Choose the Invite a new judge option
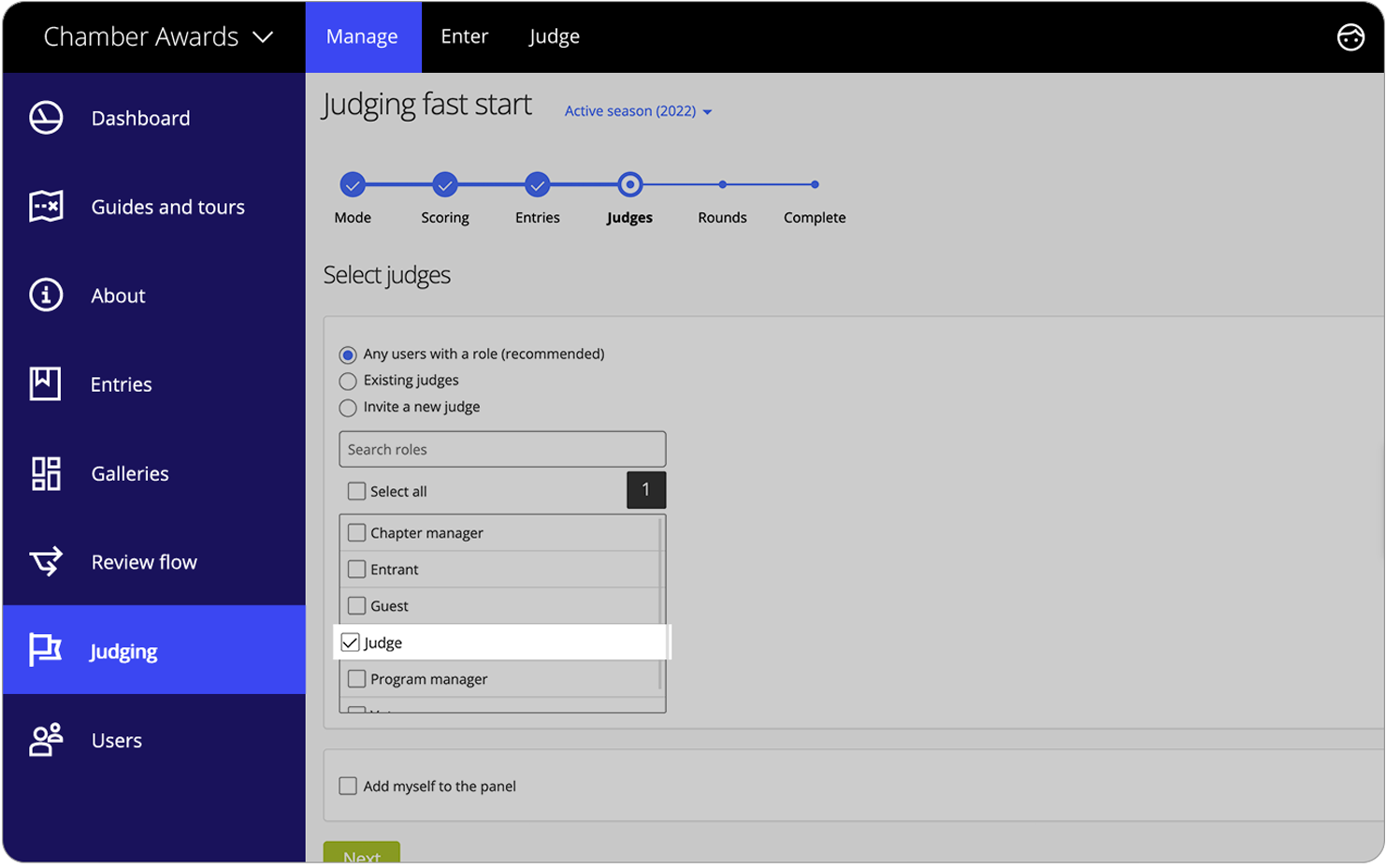1386x868 pixels. point(348,408)
